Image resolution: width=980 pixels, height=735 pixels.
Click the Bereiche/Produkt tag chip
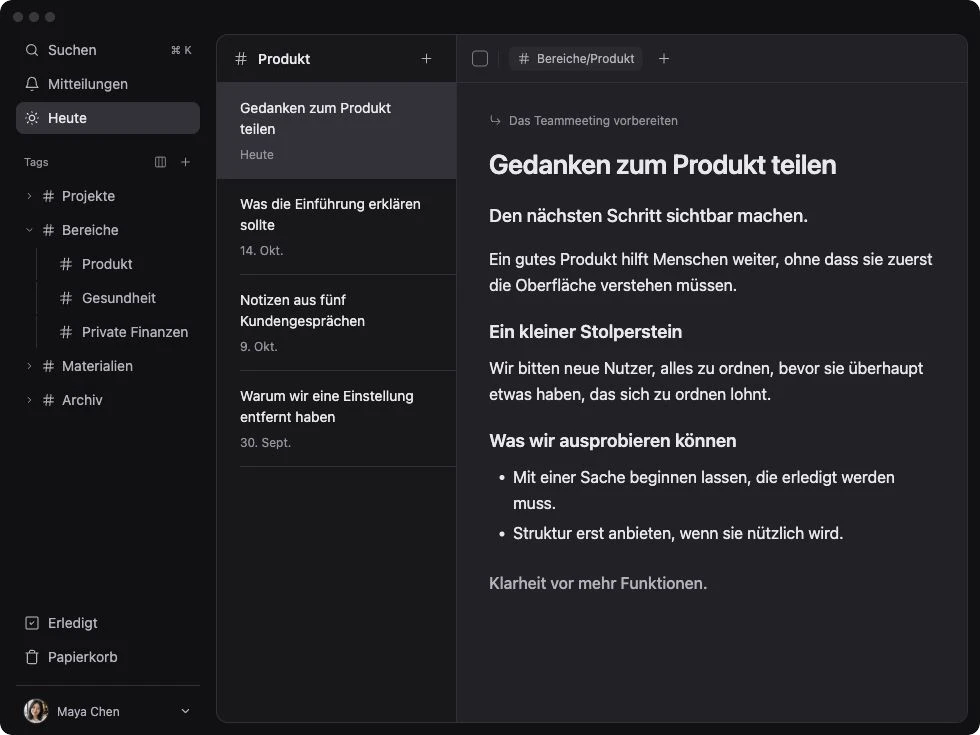pos(576,59)
